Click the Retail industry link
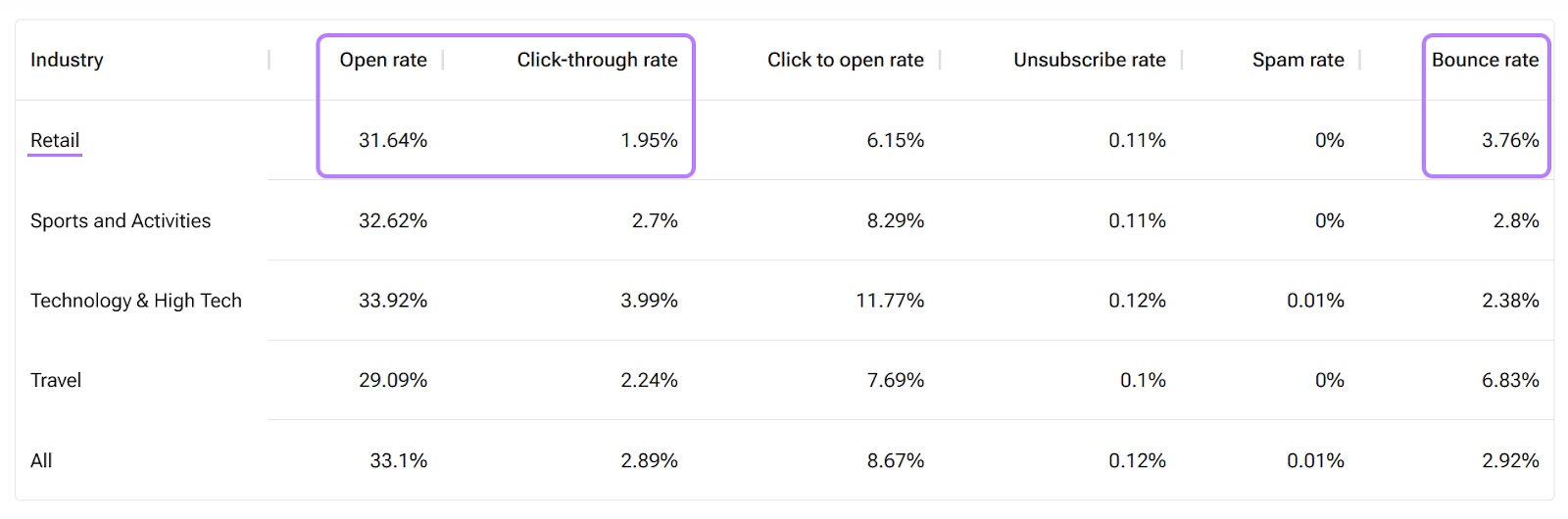This screenshot has width=1568, height=519. [55, 140]
